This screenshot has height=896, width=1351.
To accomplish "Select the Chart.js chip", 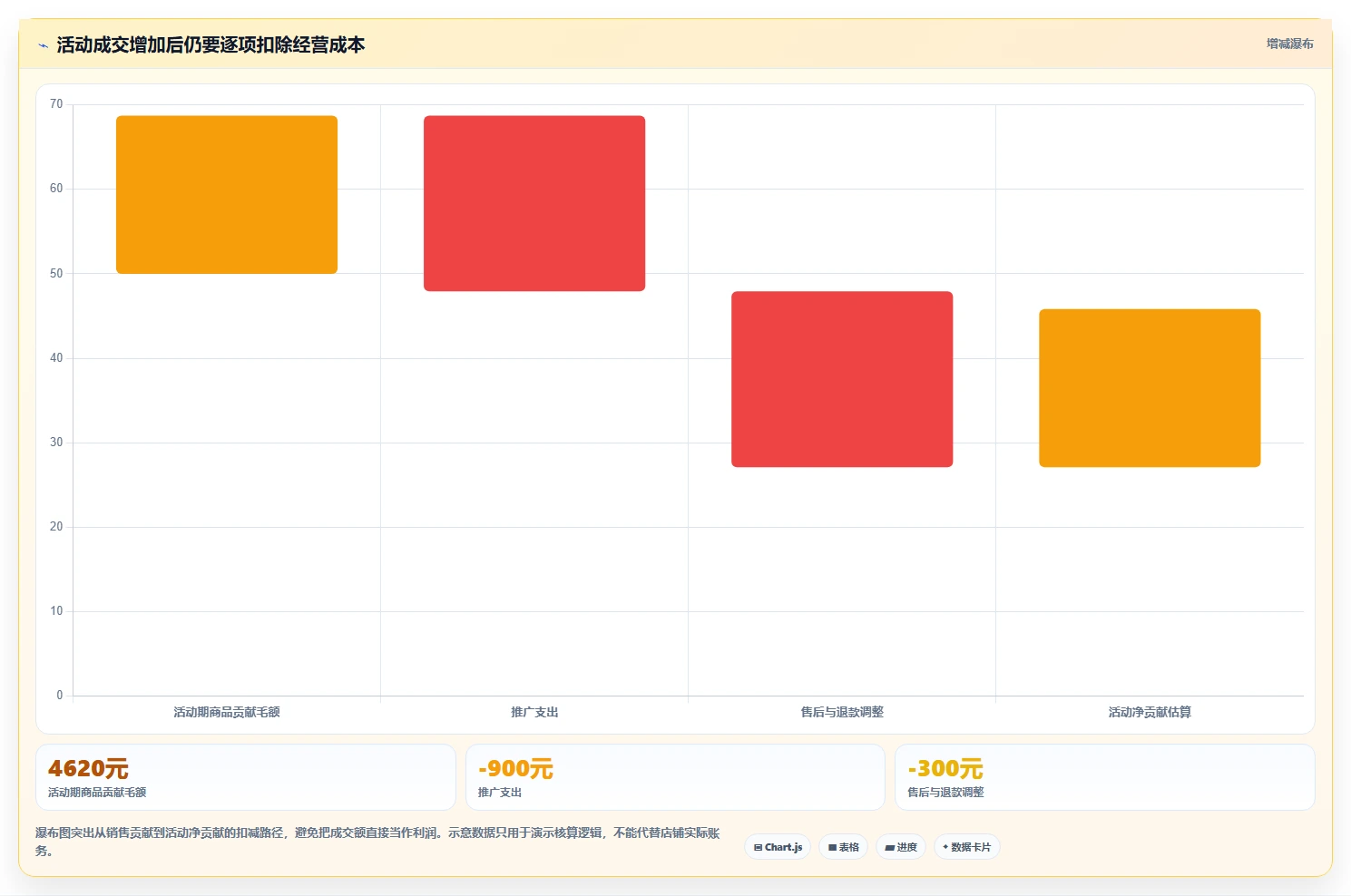I will pos(778,847).
